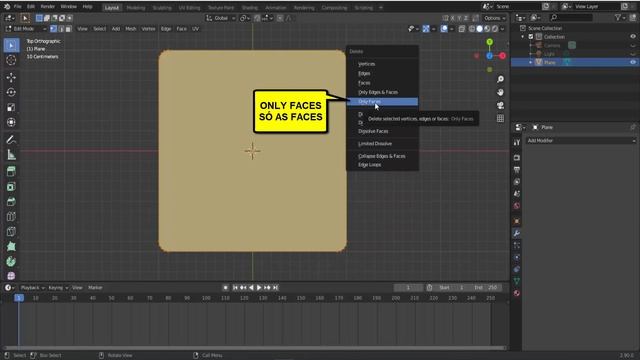Select the Select Box tool in toolbar
This screenshot has width=640, height=360.
click(x=11, y=45)
